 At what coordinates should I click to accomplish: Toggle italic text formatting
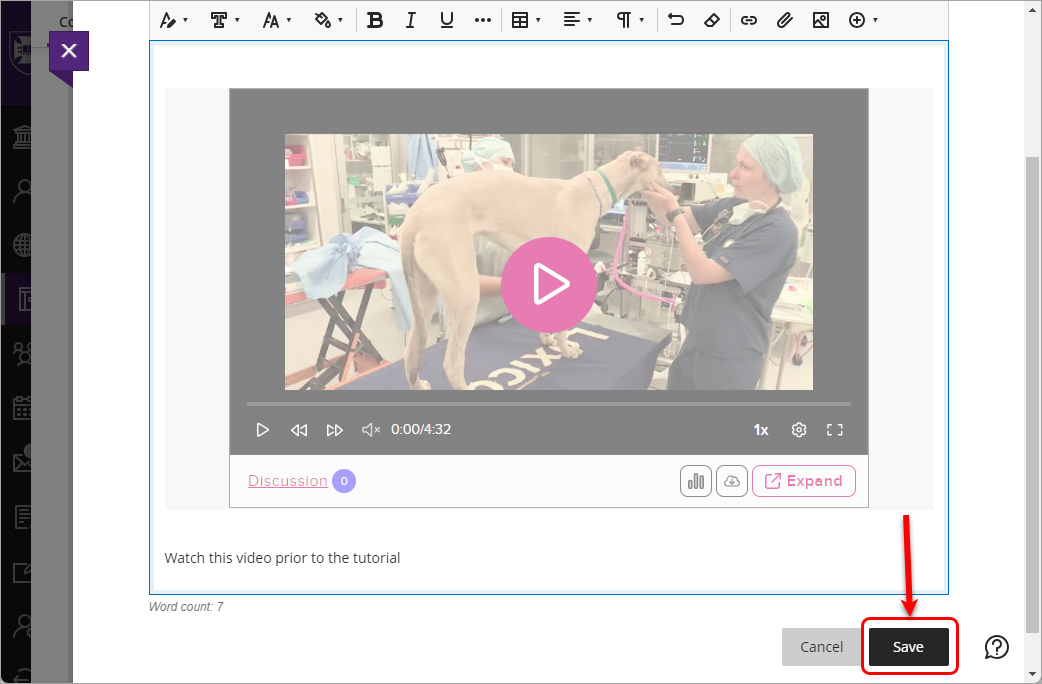point(411,20)
